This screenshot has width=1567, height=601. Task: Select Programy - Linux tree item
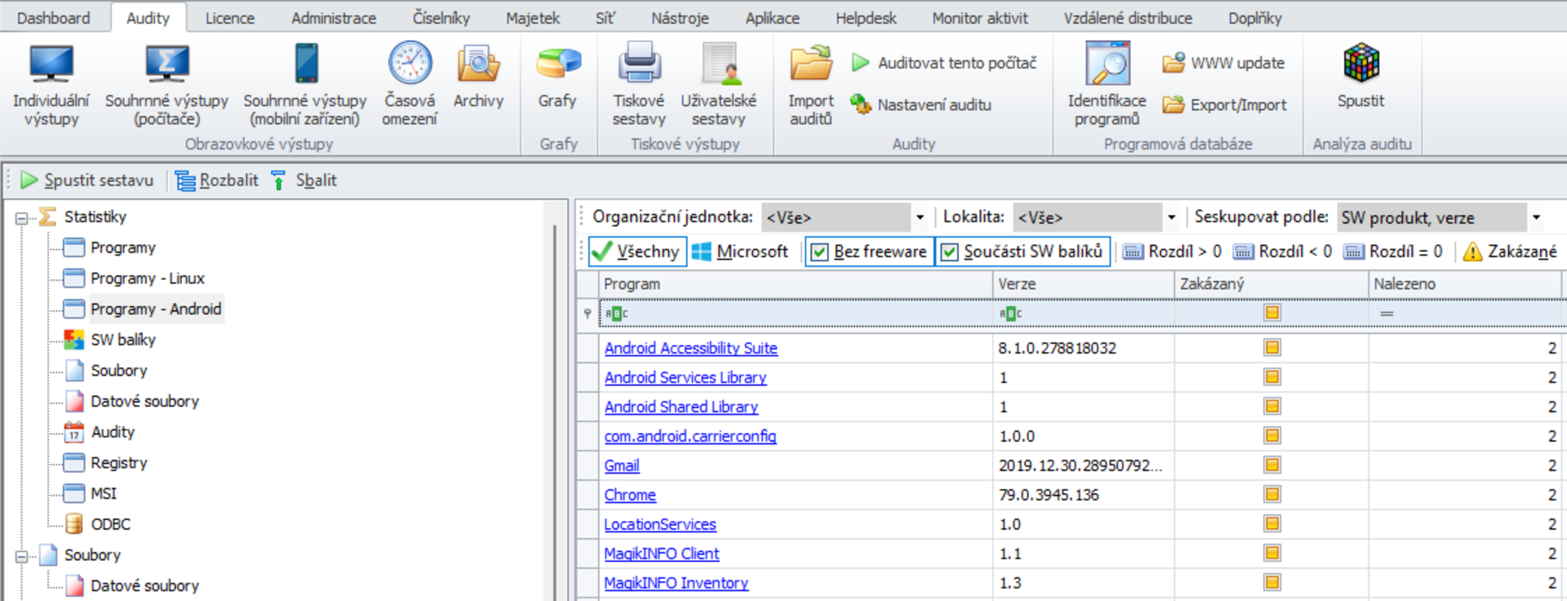pyautogui.click(x=147, y=278)
